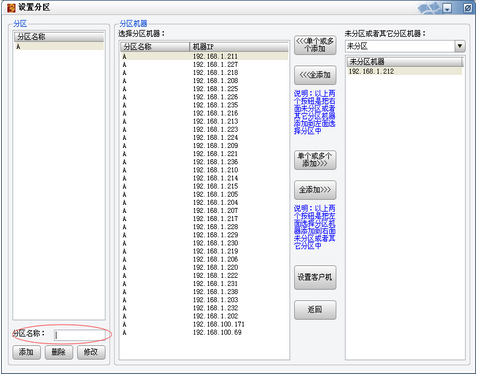Click the 机器IP column header

click(238, 47)
